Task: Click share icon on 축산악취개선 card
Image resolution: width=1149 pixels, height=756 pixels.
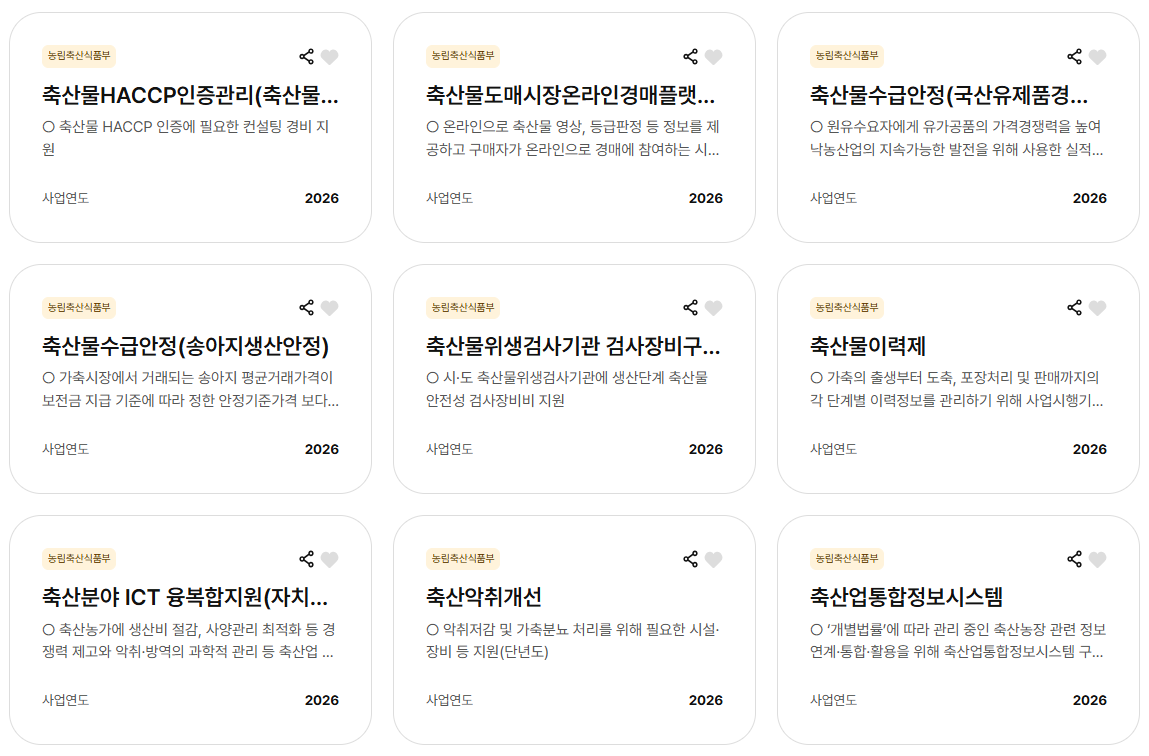Action: (690, 559)
